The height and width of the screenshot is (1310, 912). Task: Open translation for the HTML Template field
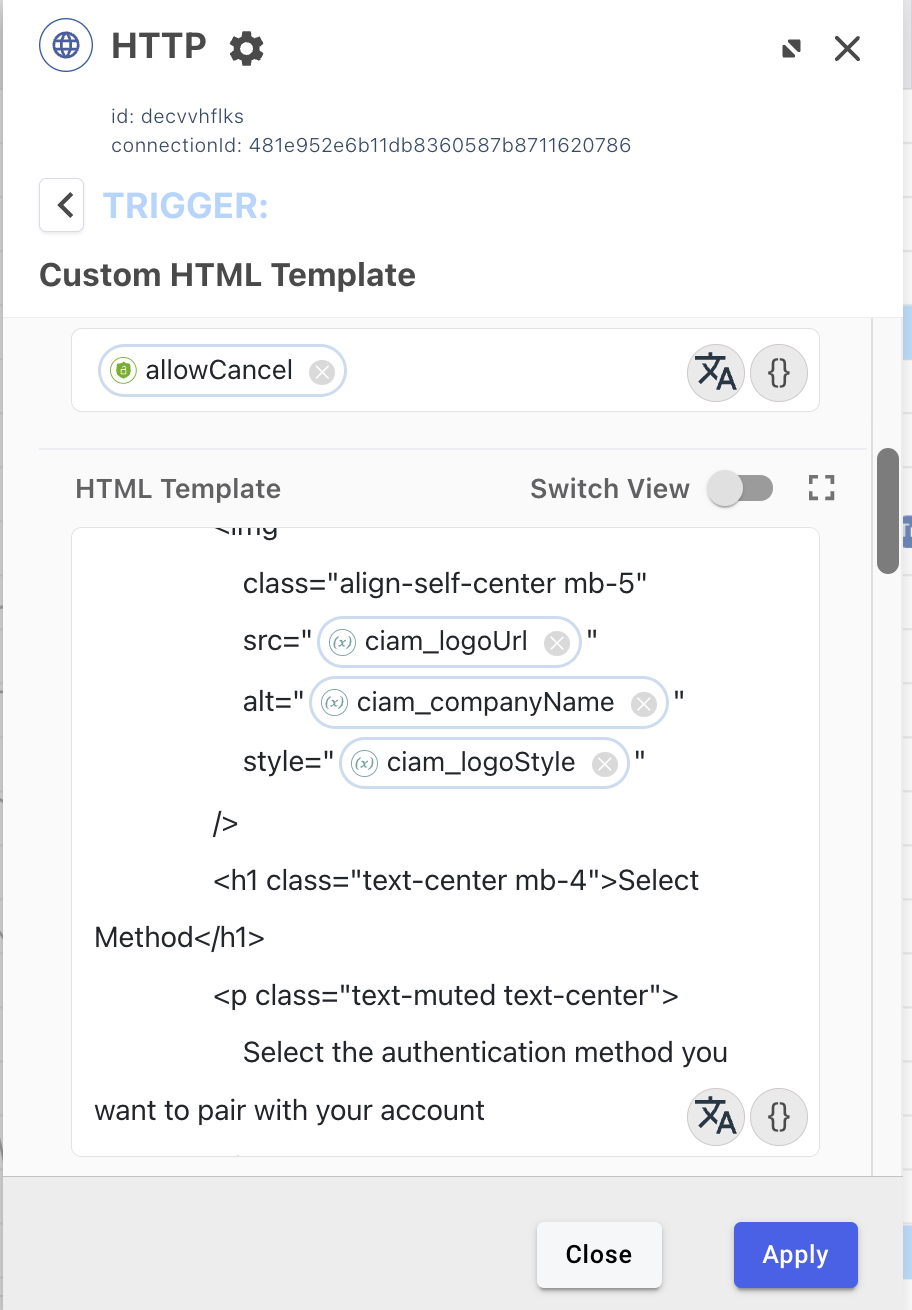[716, 1116]
